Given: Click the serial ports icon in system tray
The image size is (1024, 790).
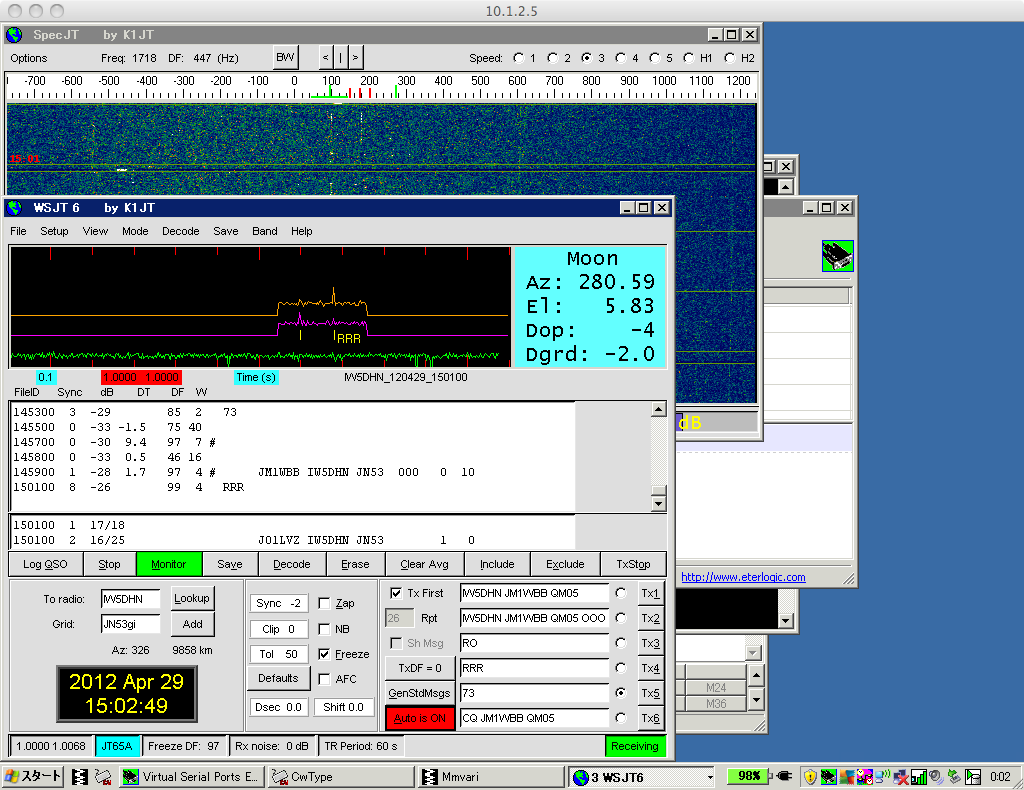Looking at the screenshot, I should [x=828, y=776].
